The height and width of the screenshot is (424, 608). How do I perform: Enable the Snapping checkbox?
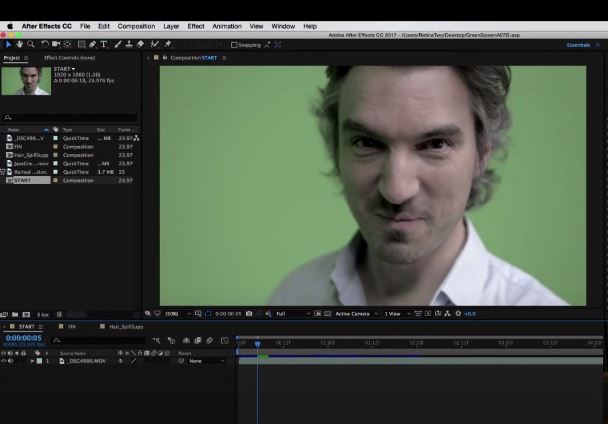pyautogui.click(x=234, y=45)
